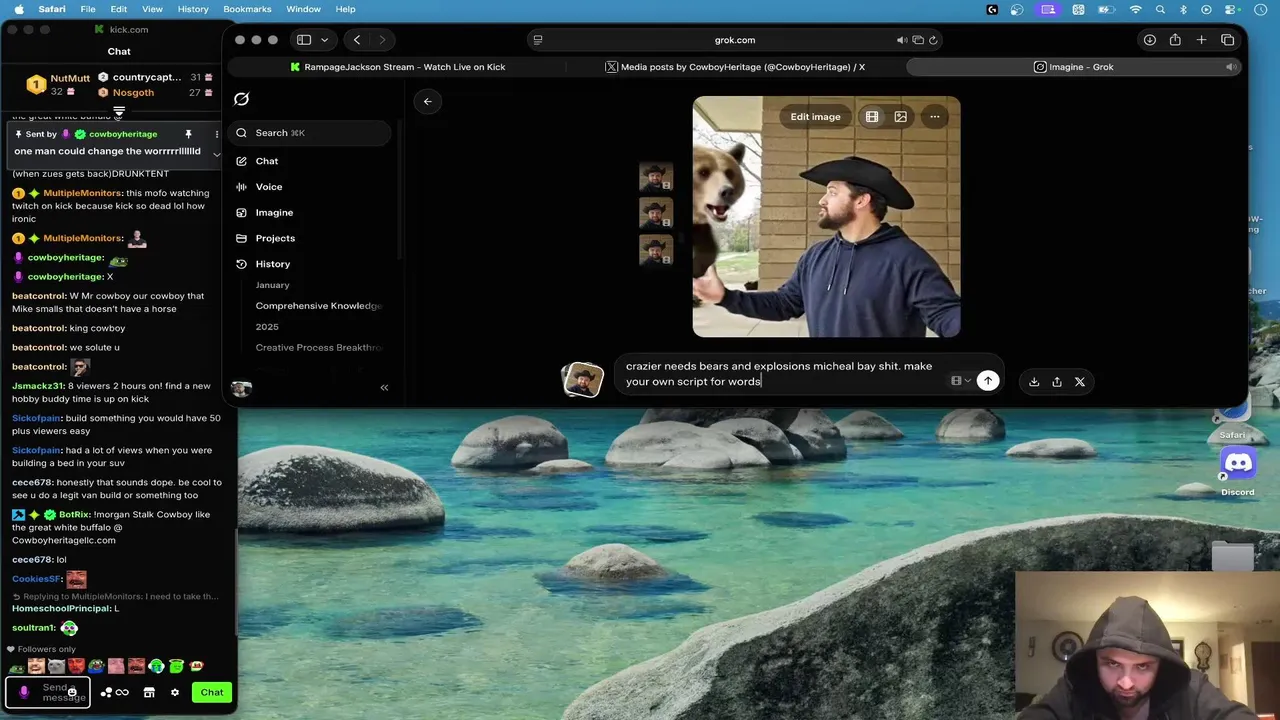Click the Edit image button
This screenshot has height=720, width=1280.
pos(815,117)
